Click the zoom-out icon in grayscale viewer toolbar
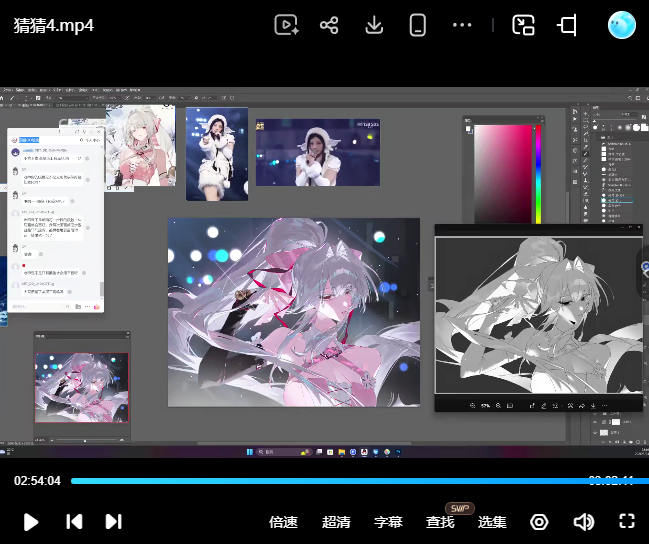 coord(472,405)
